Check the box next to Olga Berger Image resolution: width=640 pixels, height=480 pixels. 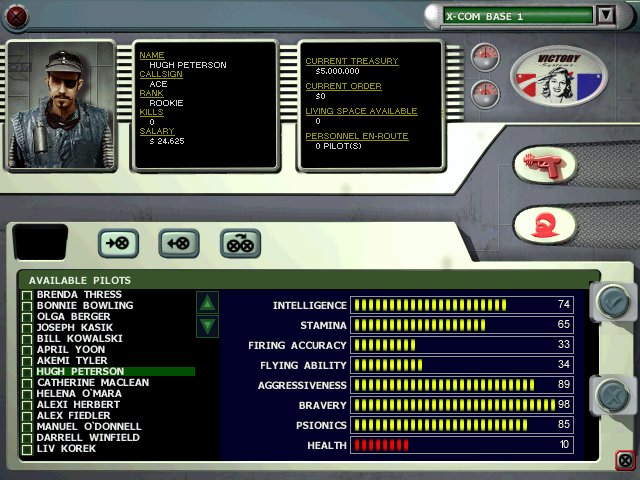(x=27, y=318)
